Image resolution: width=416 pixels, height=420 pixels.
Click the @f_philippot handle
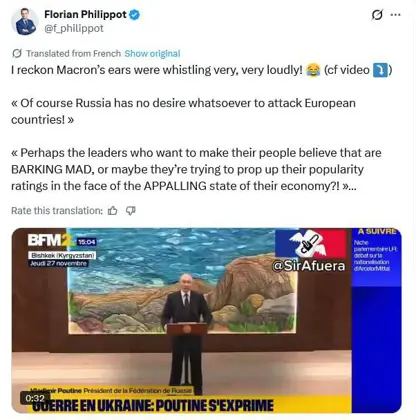pyautogui.click(x=74, y=28)
